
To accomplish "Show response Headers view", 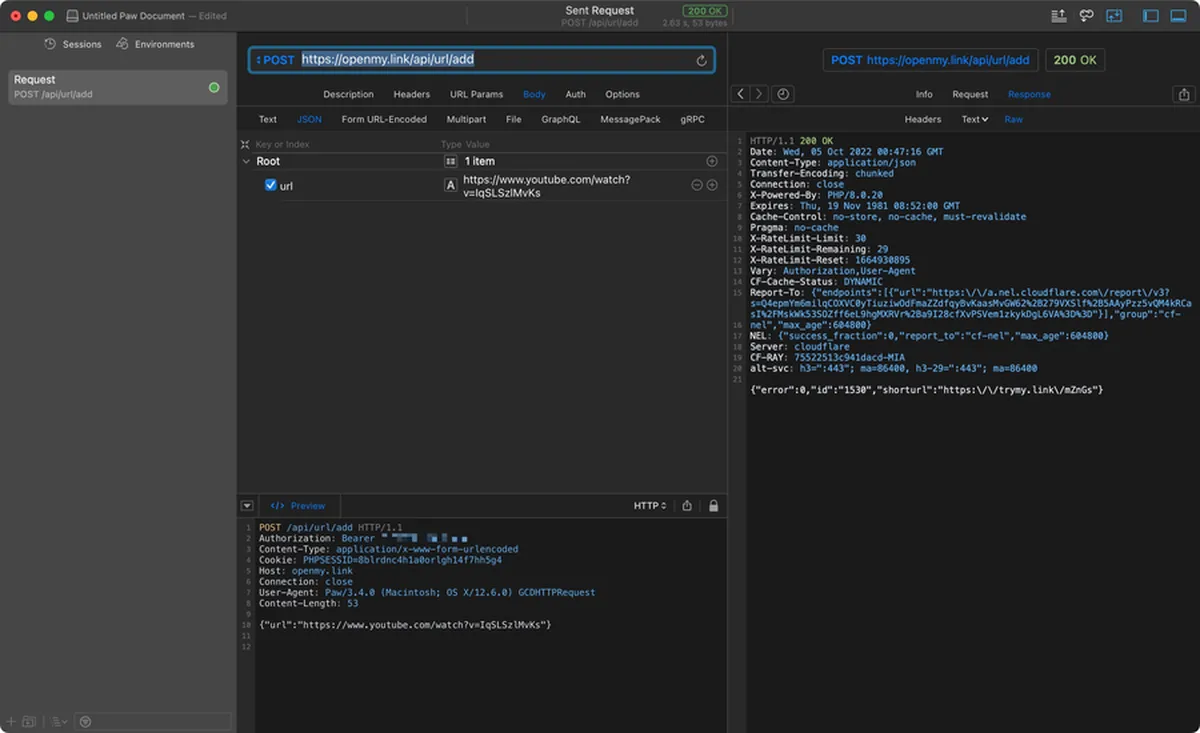I will click(x=923, y=119).
